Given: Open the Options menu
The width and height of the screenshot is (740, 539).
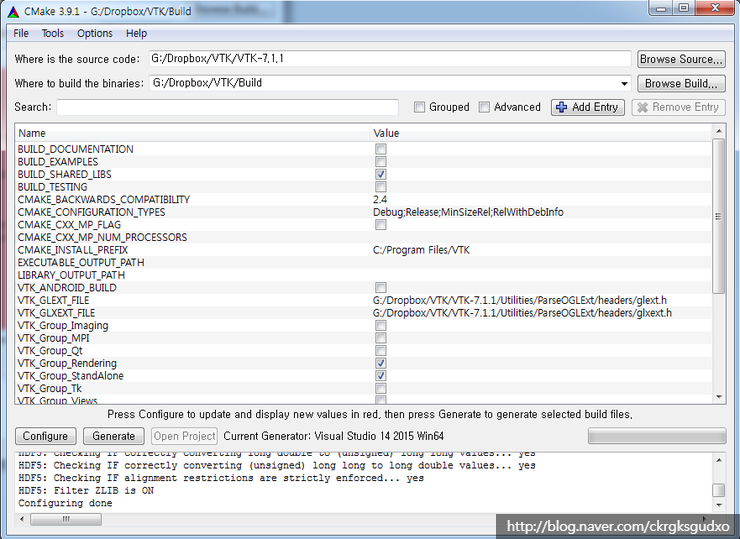Looking at the screenshot, I should 95,33.
